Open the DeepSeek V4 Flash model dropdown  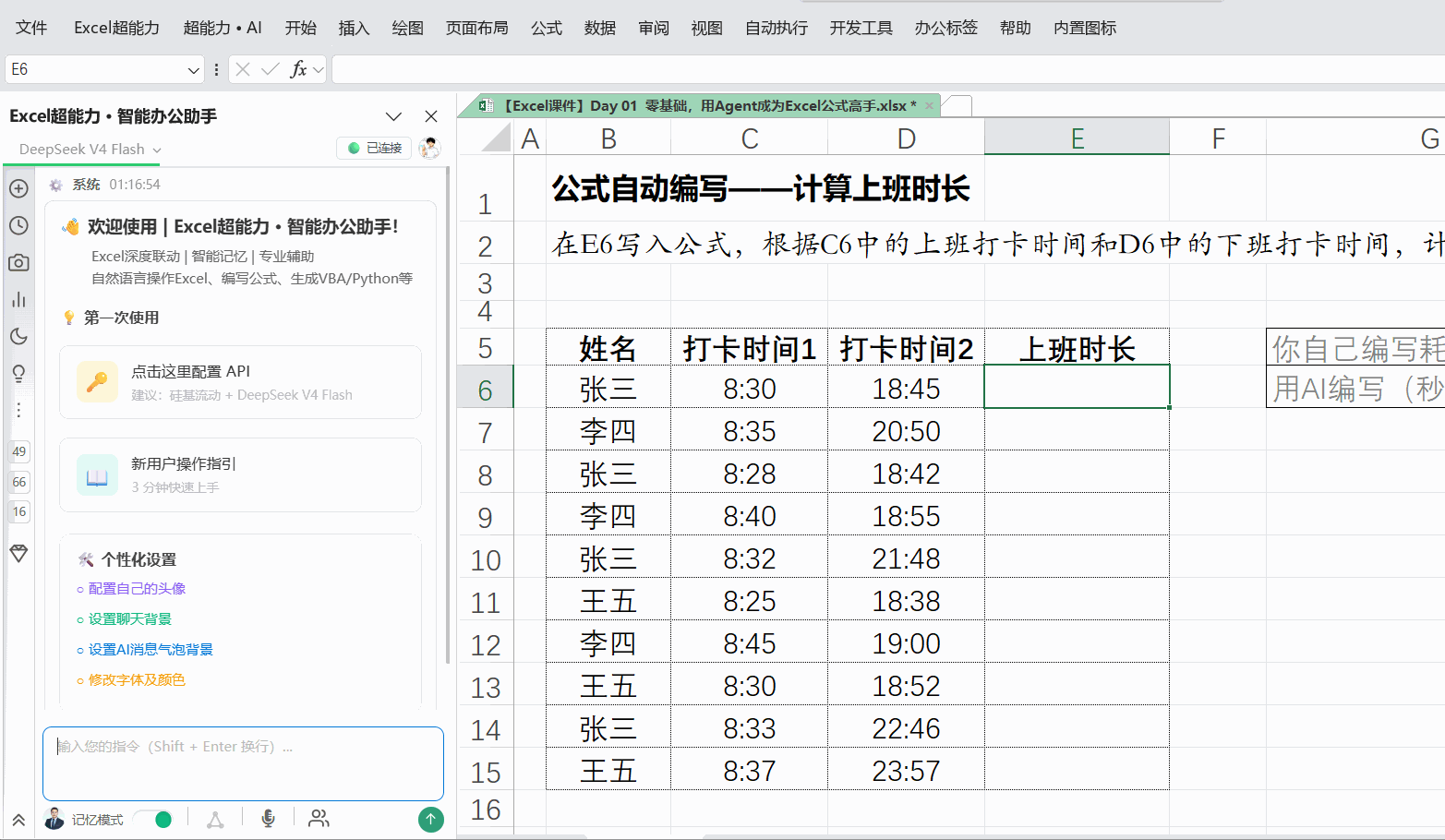click(90, 150)
